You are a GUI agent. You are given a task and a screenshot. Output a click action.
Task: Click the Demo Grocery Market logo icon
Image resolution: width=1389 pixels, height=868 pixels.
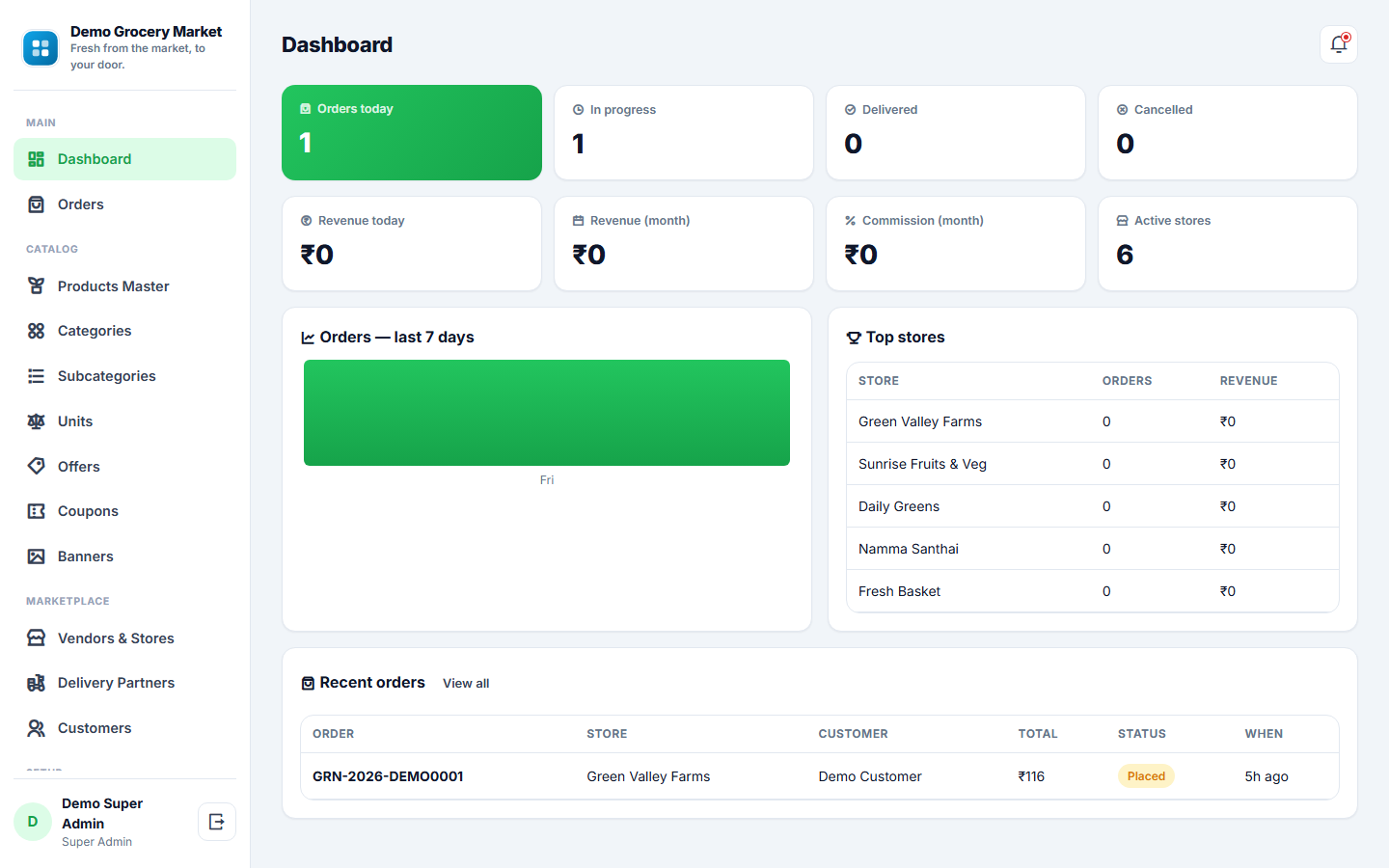tap(41, 48)
